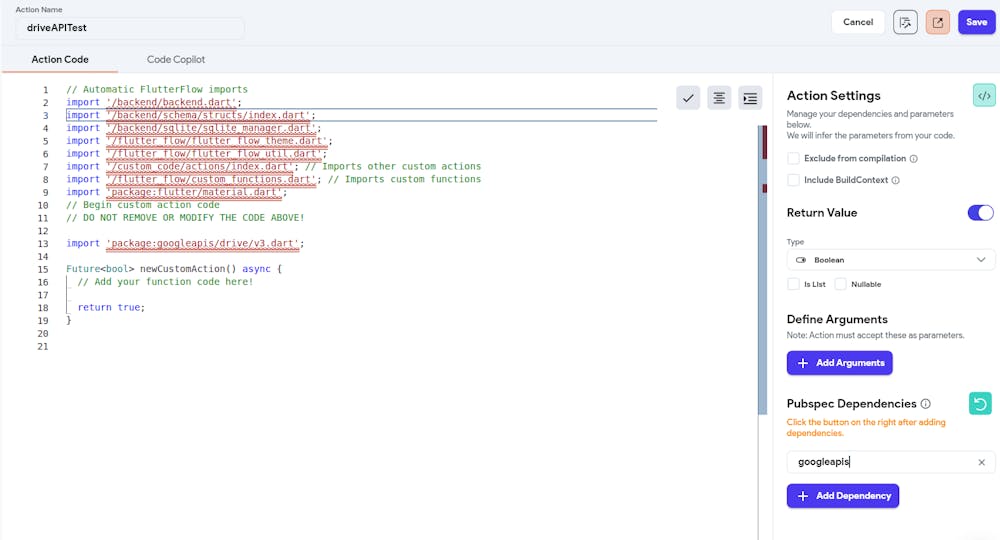
Task: Select the Action Code tab
Action: click(x=60, y=59)
